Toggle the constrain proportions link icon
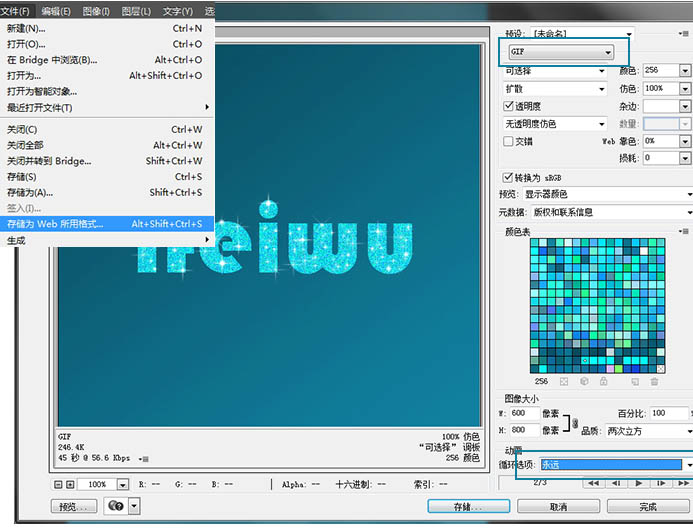This screenshot has height=529, width=693. click(x=575, y=423)
